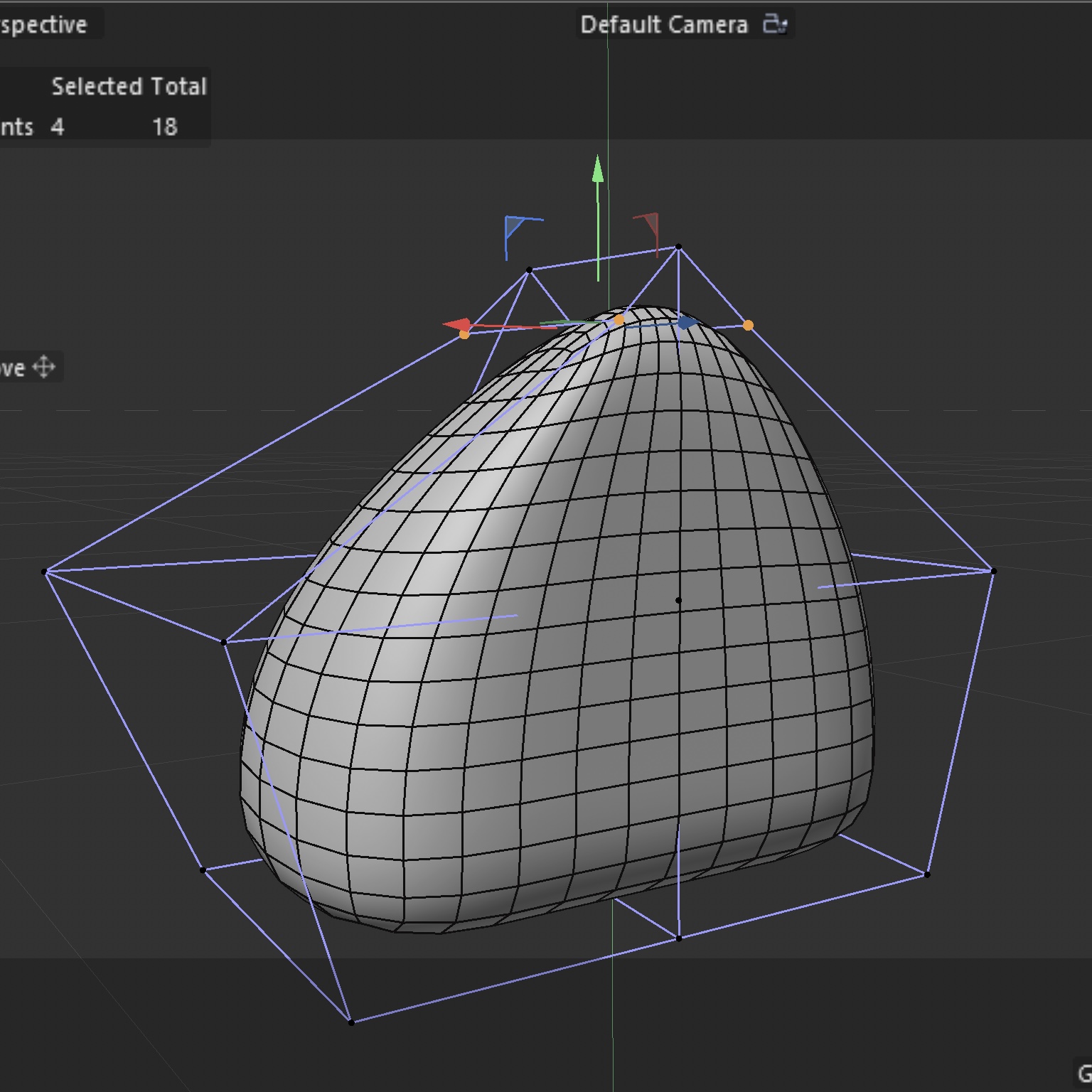Select the highest black cage point

(679, 247)
